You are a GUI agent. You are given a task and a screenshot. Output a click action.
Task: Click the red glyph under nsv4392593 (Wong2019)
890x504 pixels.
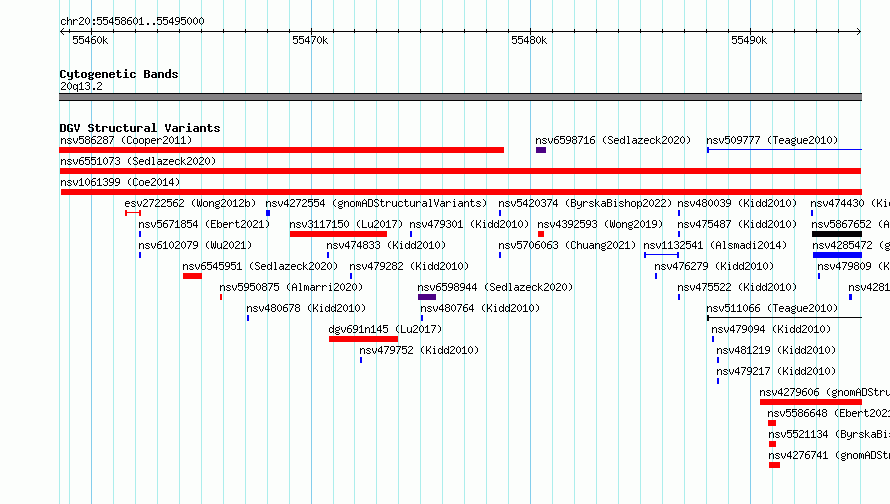click(x=541, y=234)
